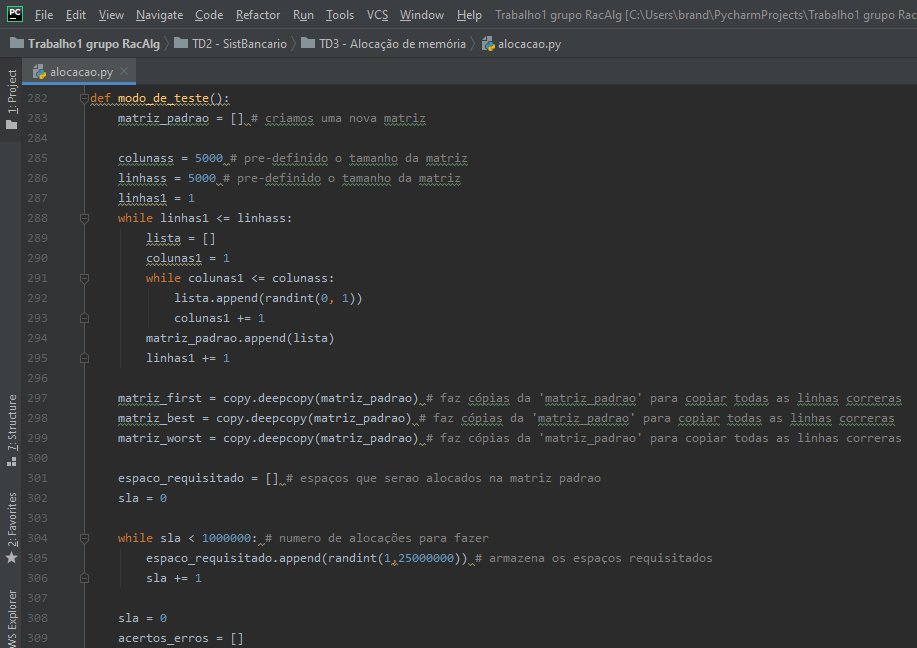Click the TD2 folder icon in breadcrumbs

coord(181,43)
